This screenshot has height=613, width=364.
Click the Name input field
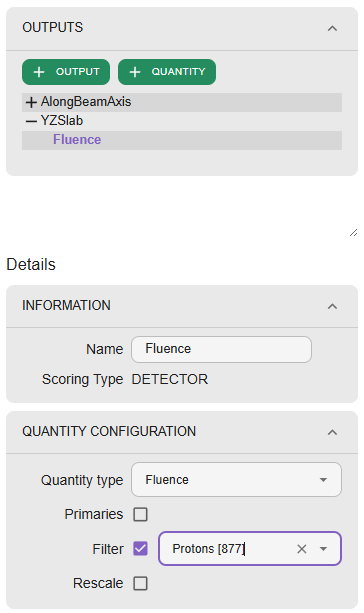(x=221, y=349)
